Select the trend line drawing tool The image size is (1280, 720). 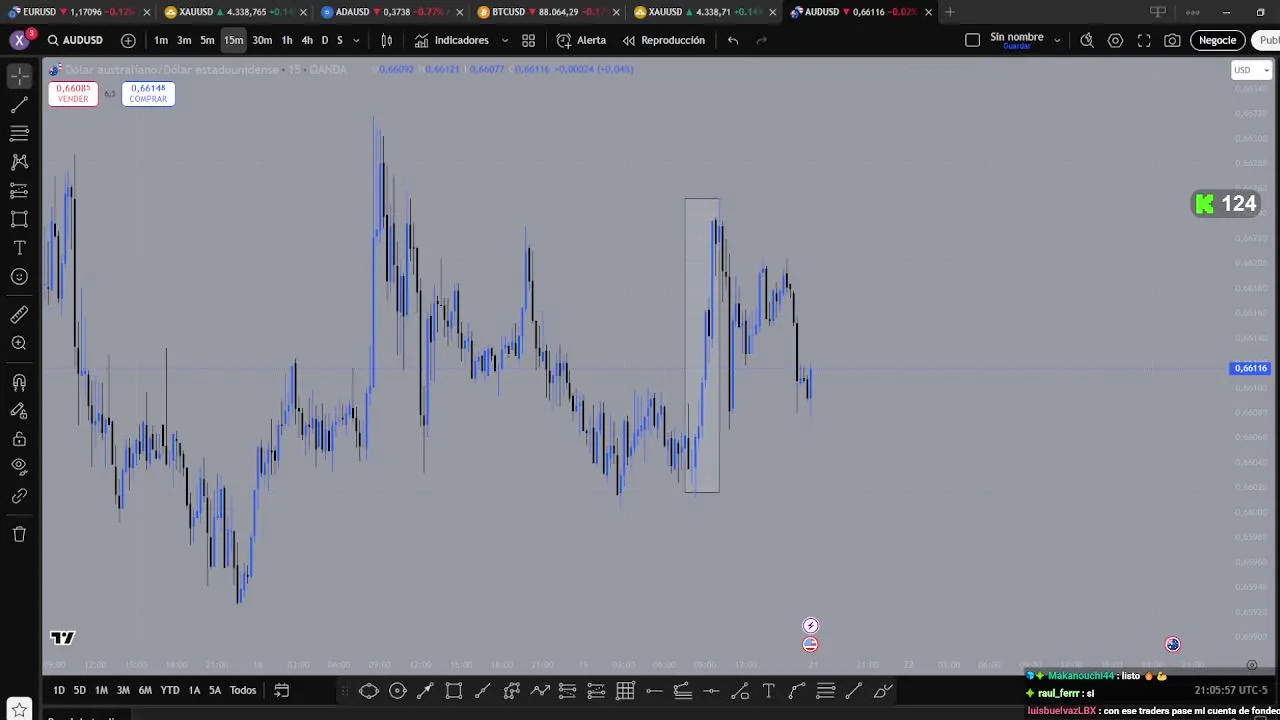[x=19, y=105]
